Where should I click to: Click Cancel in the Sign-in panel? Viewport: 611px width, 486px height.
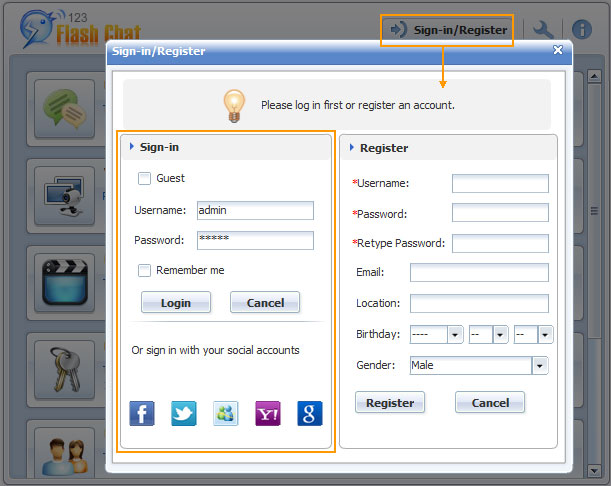point(265,302)
